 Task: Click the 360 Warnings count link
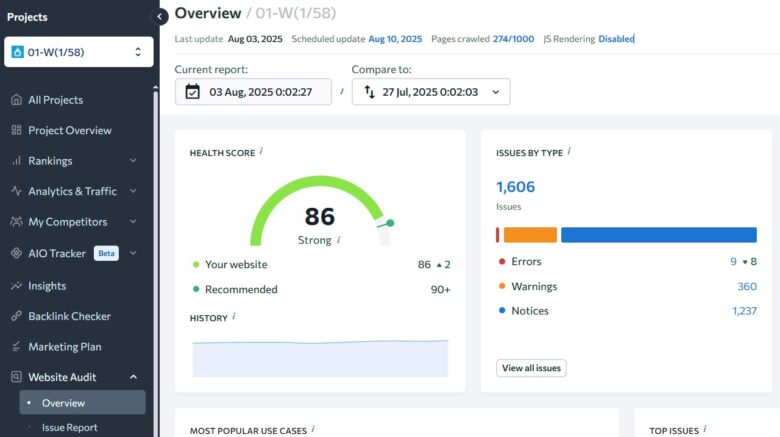point(746,286)
